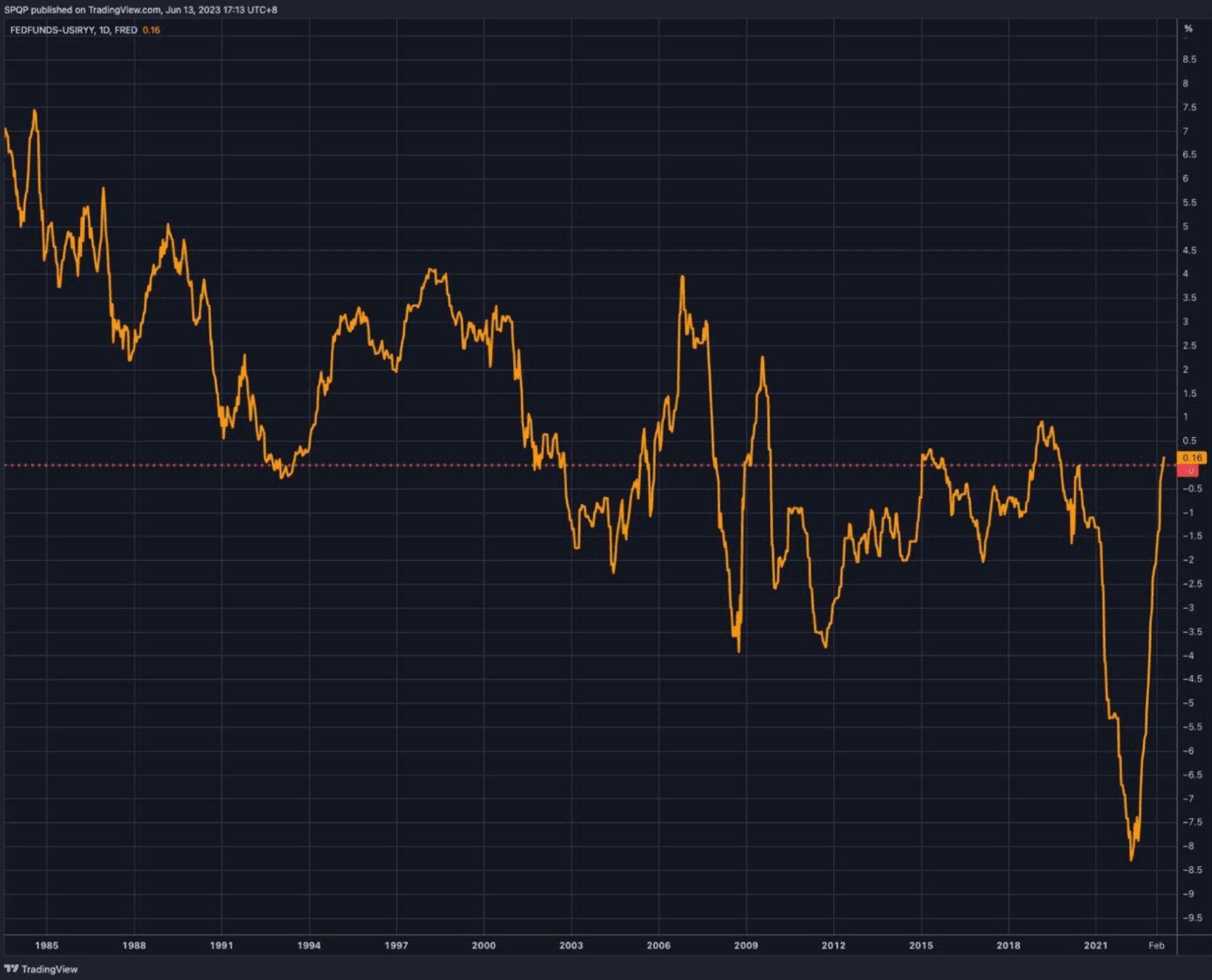Click the TradingView logo icon at bottom left
The image size is (1212, 980).
coord(11,968)
